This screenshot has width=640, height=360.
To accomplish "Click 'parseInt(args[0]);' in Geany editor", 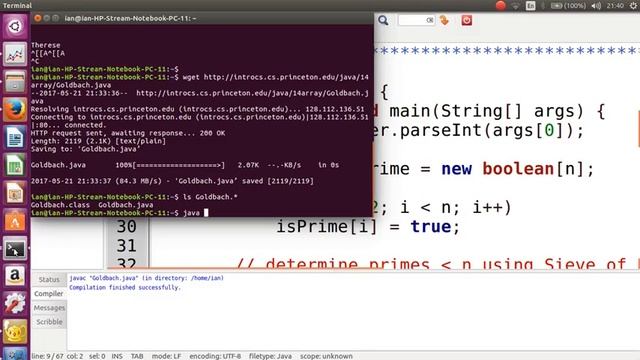I will [x=492, y=131].
